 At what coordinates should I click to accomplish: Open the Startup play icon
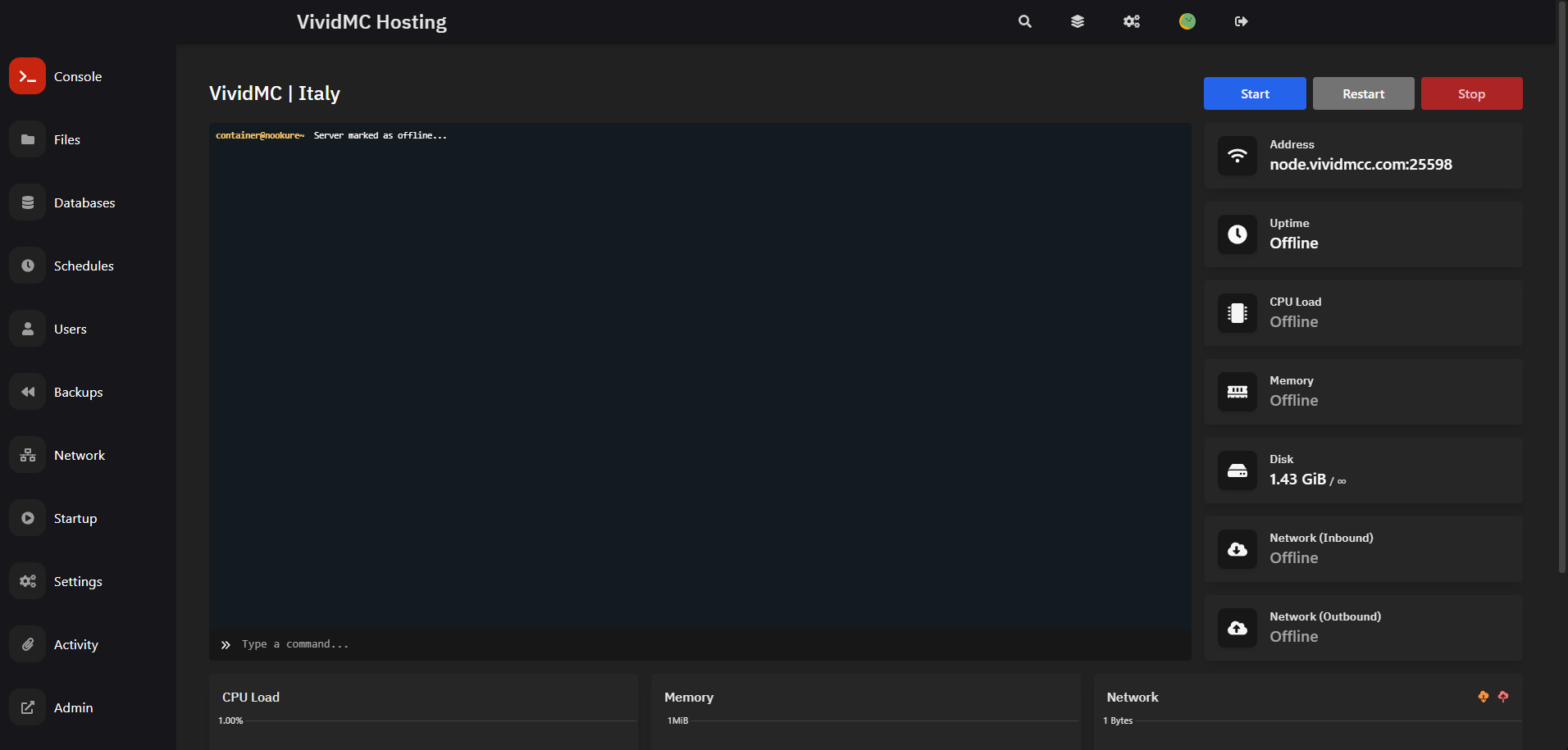point(27,518)
